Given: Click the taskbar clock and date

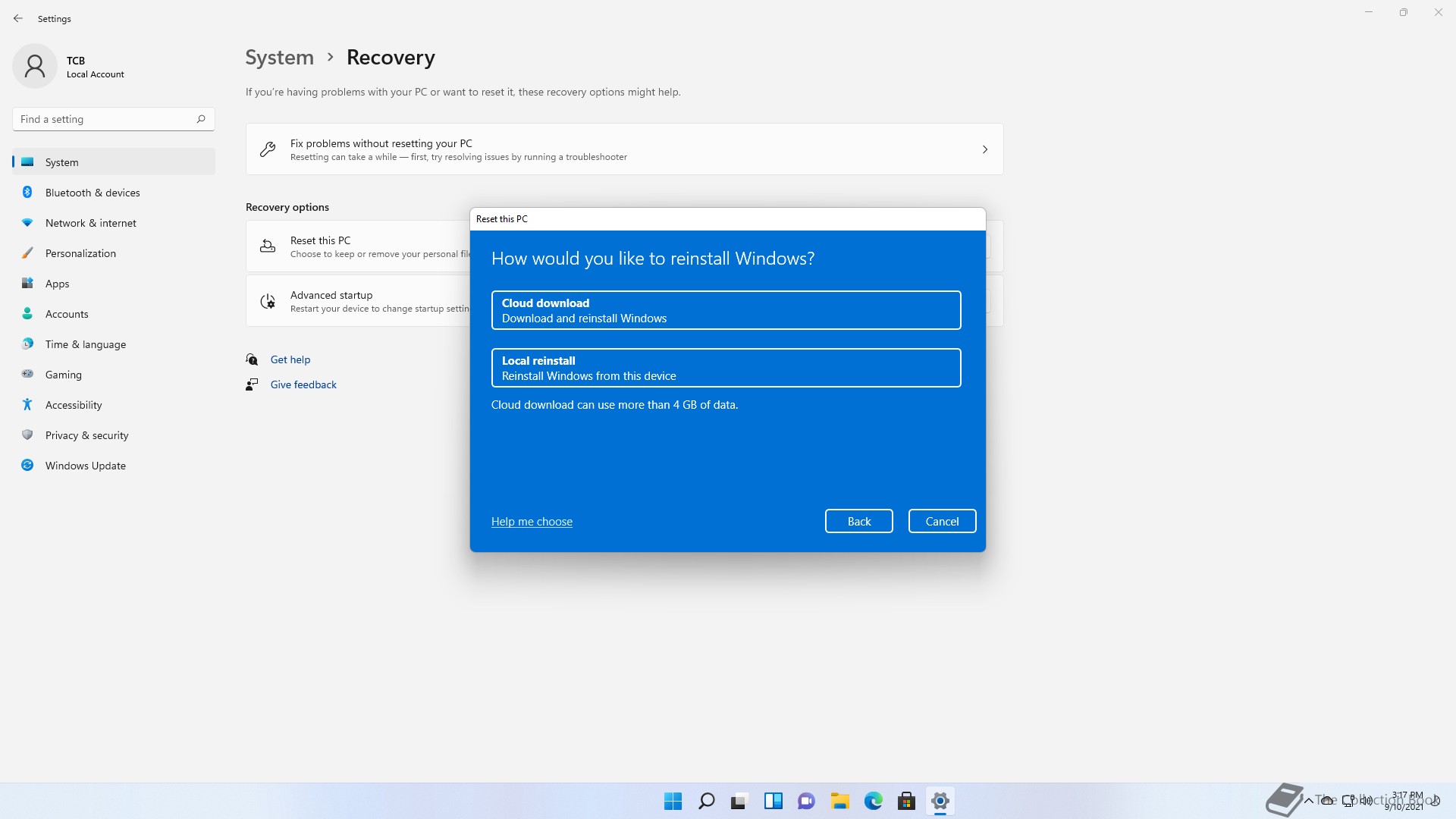Looking at the screenshot, I should [x=1405, y=801].
